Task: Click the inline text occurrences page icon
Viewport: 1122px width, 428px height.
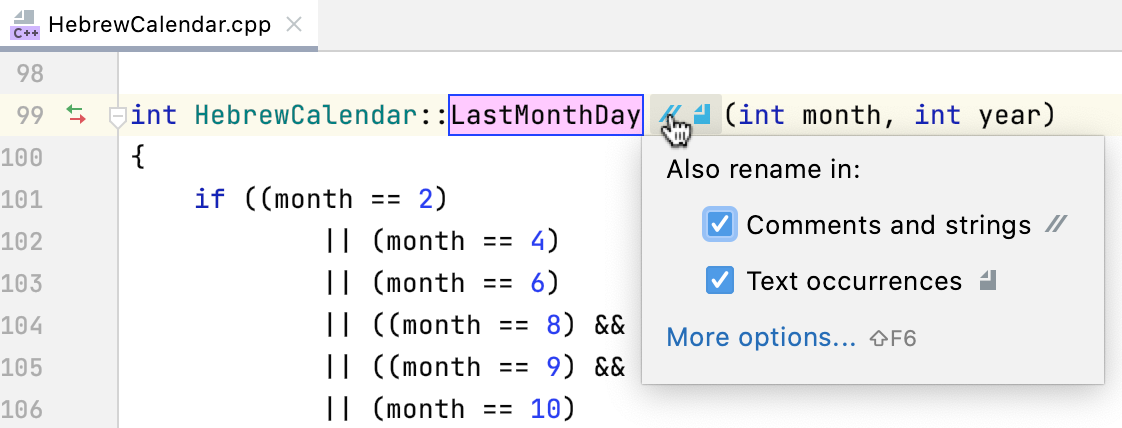Action: pyautogui.click(x=702, y=115)
